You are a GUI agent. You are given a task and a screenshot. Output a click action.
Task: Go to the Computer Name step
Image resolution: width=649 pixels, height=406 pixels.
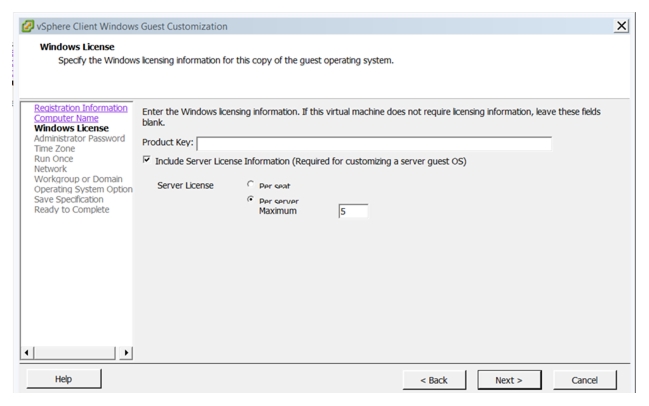[x=66, y=118]
